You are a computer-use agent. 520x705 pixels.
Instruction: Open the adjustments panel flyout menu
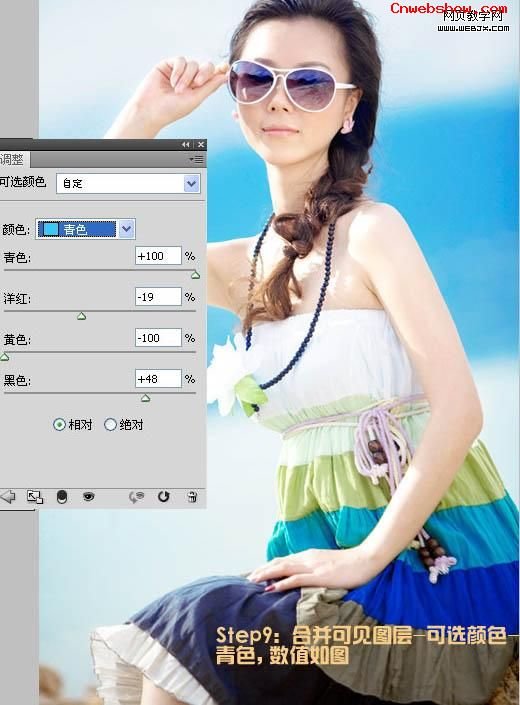[x=196, y=160]
